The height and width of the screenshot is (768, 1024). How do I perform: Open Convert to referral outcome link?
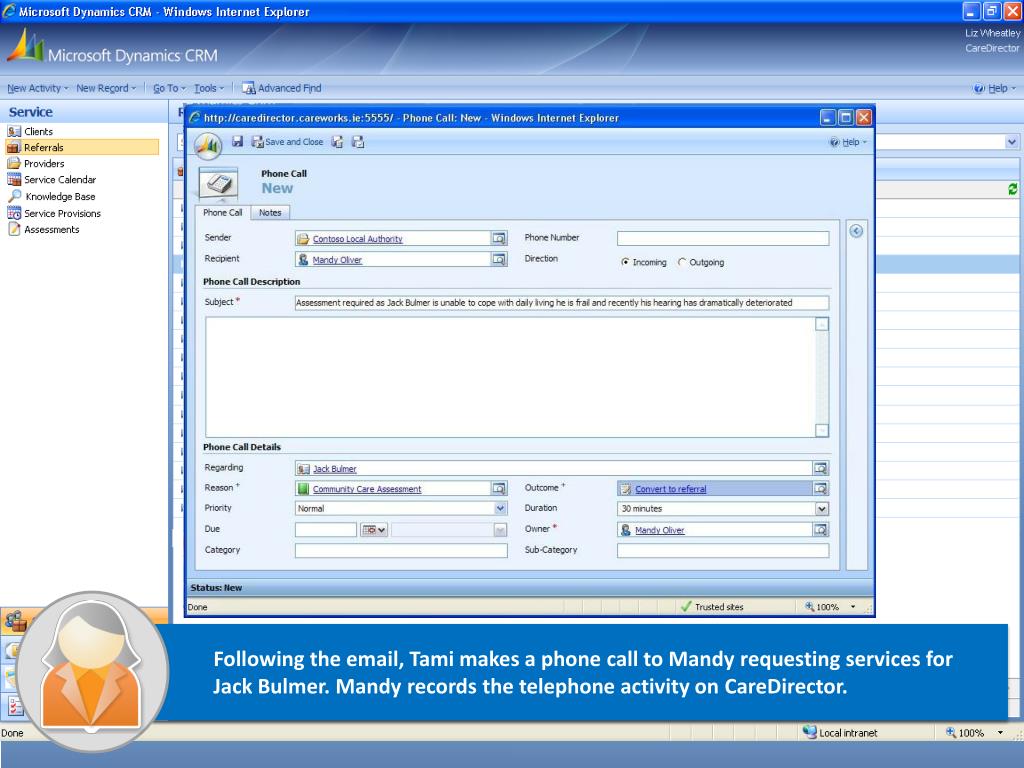click(671, 489)
